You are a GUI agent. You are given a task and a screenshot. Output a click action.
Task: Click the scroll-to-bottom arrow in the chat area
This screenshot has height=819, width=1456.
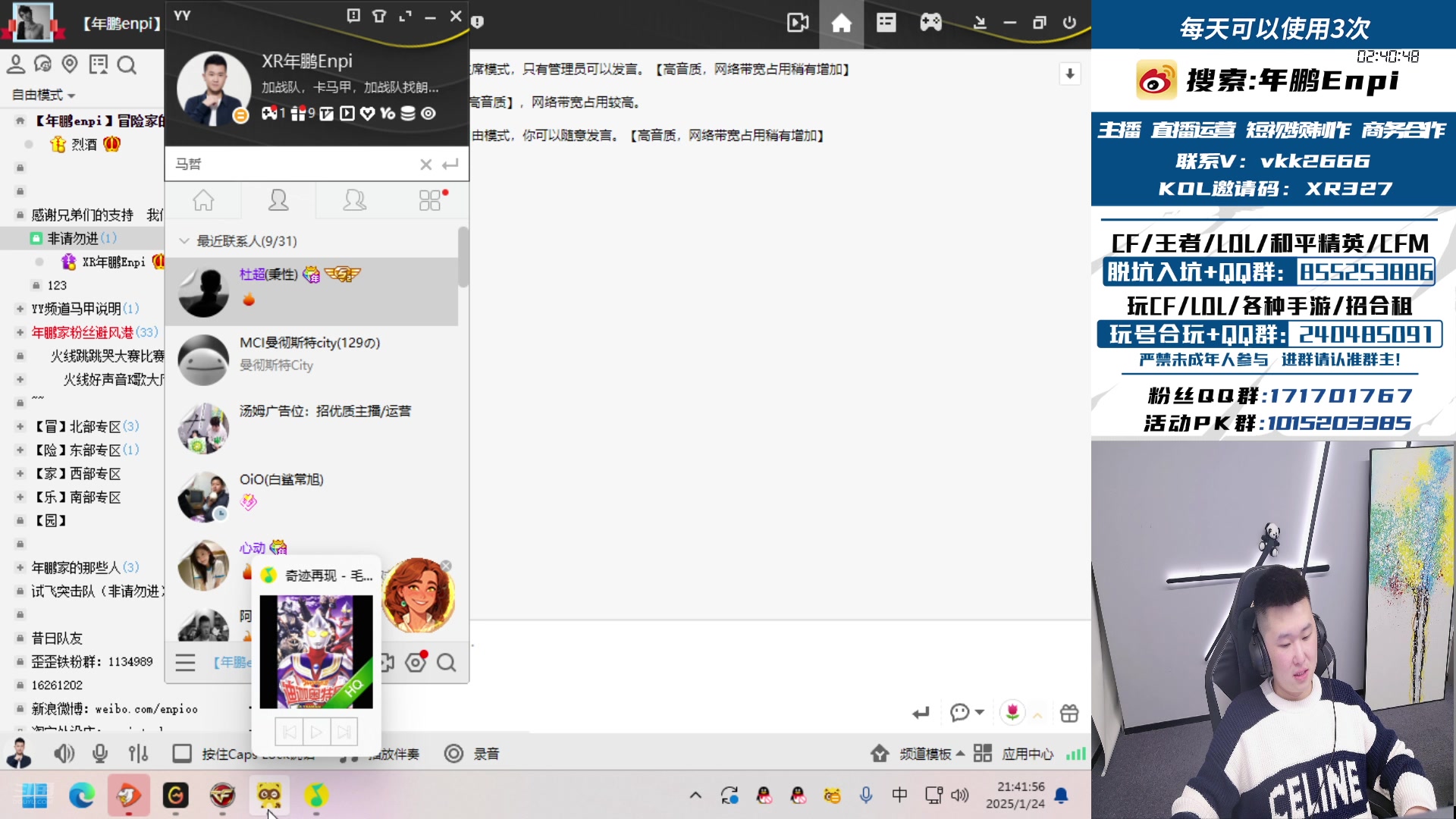point(1069,74)
